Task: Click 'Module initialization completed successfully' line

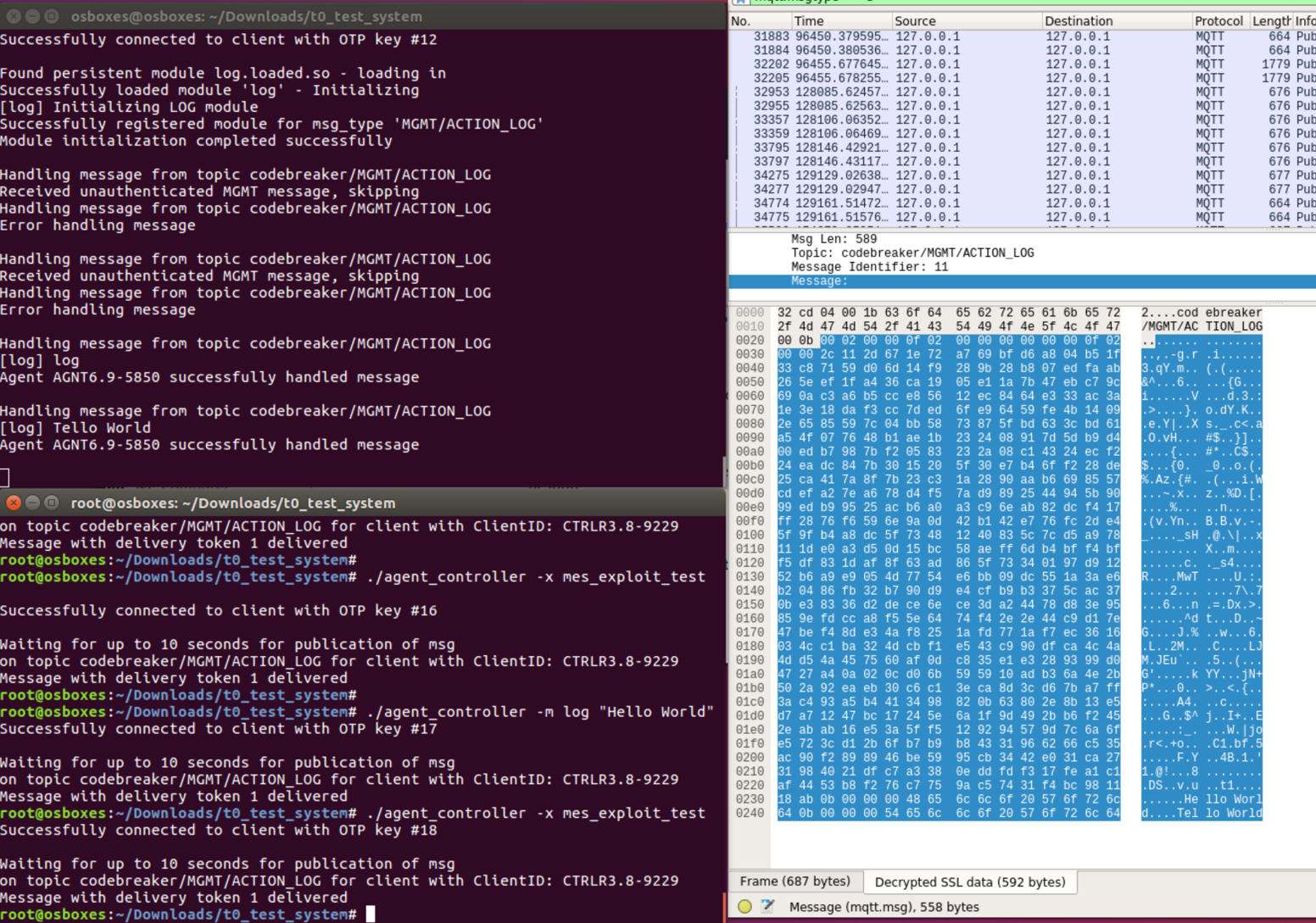Action: pyautogui.click(x=196, y=141)
